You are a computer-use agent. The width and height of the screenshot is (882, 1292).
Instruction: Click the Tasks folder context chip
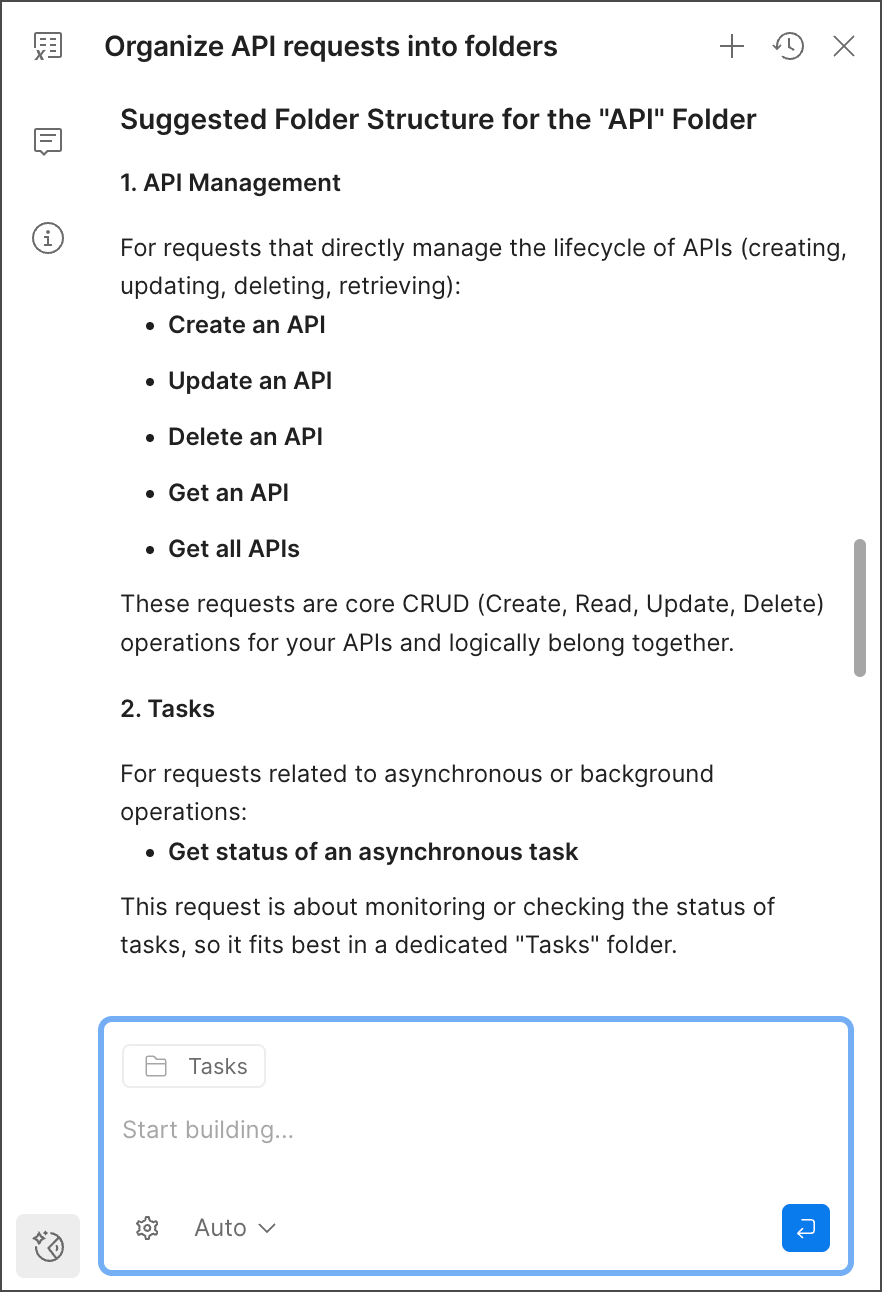194,1066
